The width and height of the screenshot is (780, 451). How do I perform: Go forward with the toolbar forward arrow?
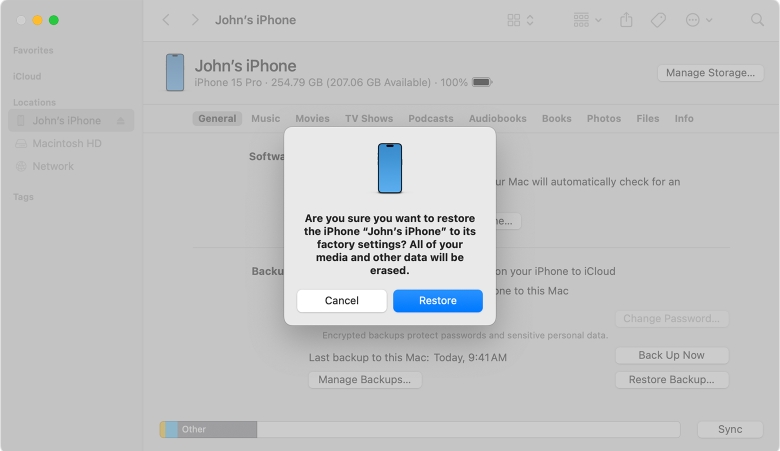point(195,20)
